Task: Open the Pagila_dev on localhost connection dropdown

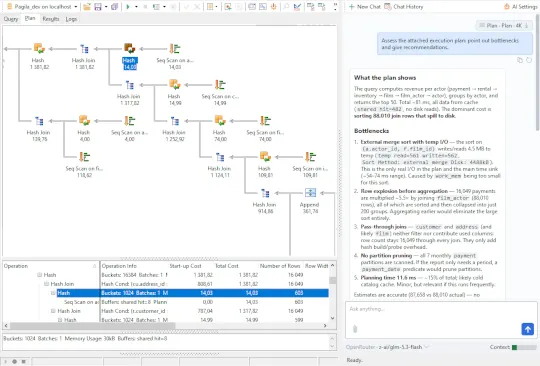Action: tap(42, 7)
